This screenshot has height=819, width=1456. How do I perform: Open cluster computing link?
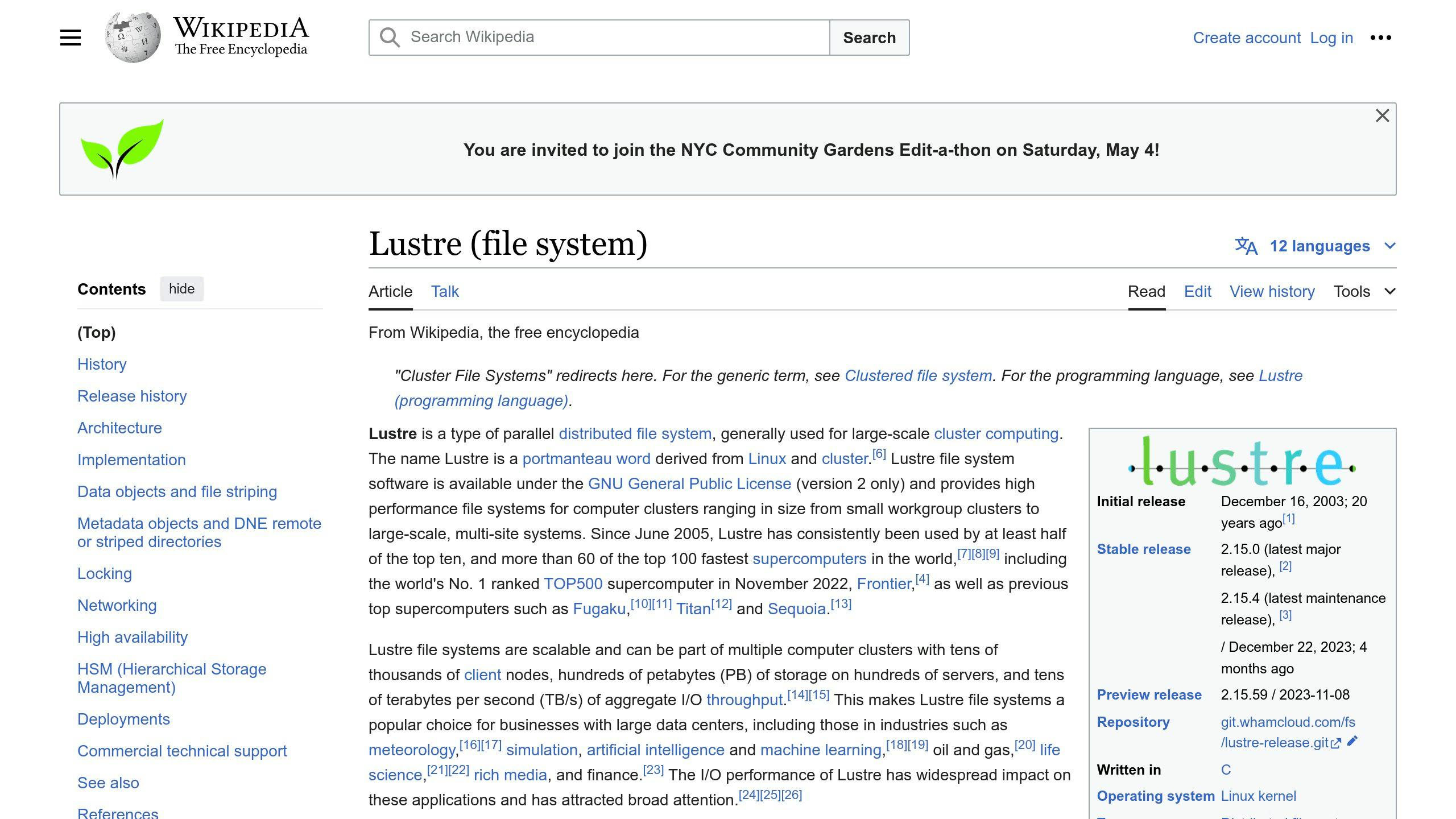click(996, 433)
